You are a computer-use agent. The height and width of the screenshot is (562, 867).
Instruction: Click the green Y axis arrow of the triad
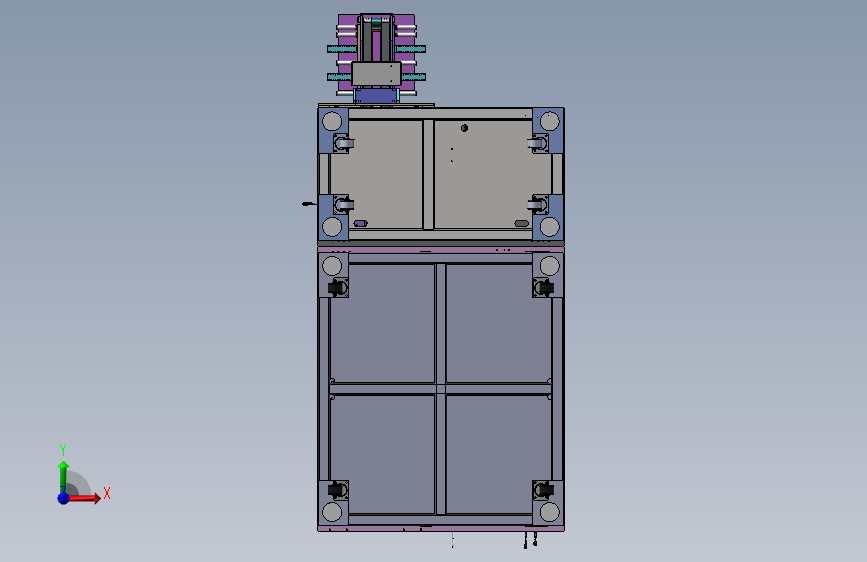[x=63, y=478]
